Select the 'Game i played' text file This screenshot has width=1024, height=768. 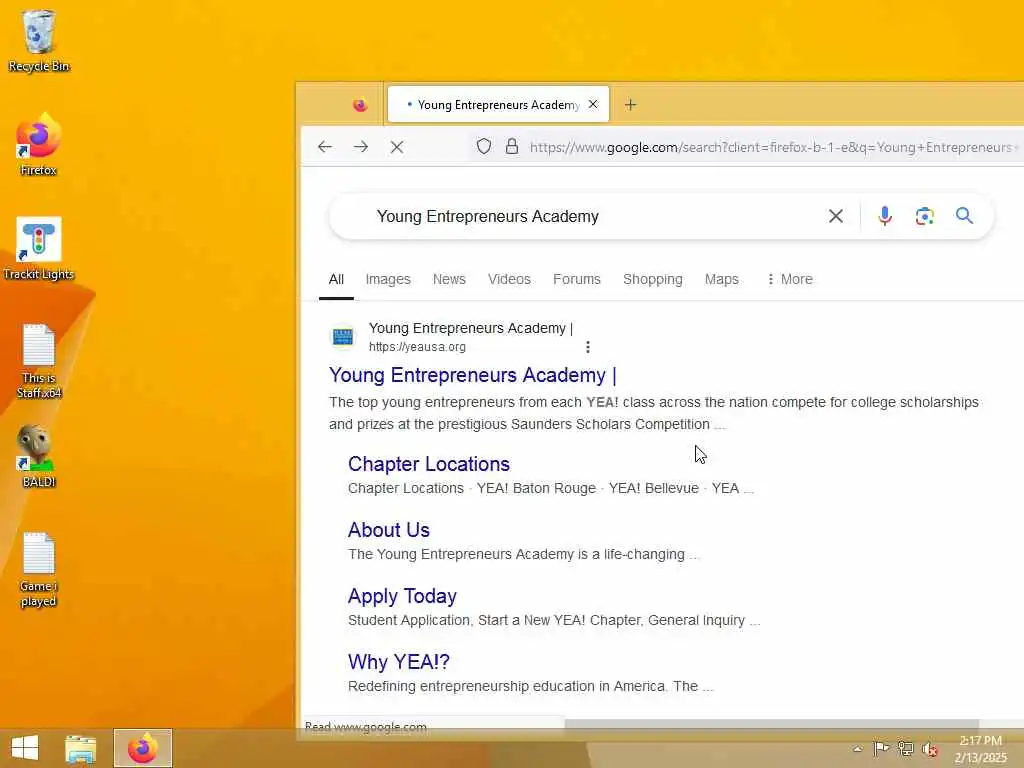(39, 569)
